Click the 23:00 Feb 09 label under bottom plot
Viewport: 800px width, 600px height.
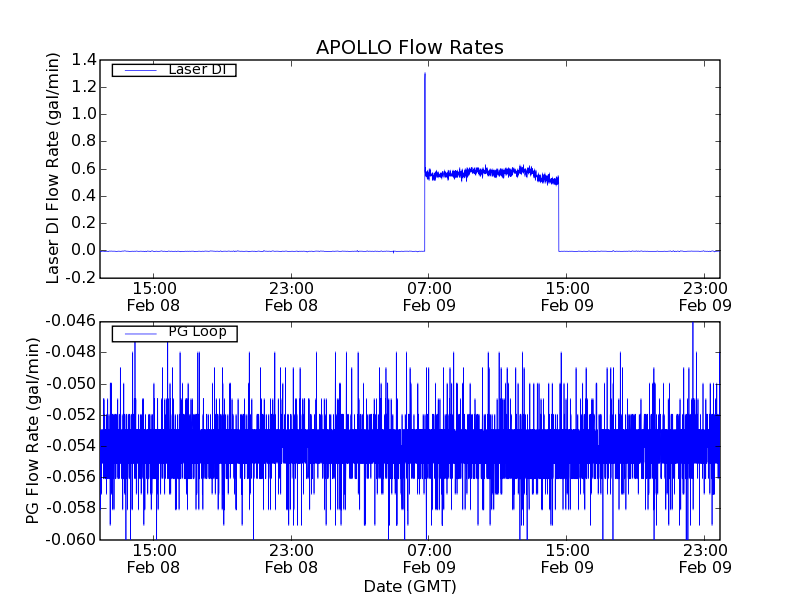point(705,559)
